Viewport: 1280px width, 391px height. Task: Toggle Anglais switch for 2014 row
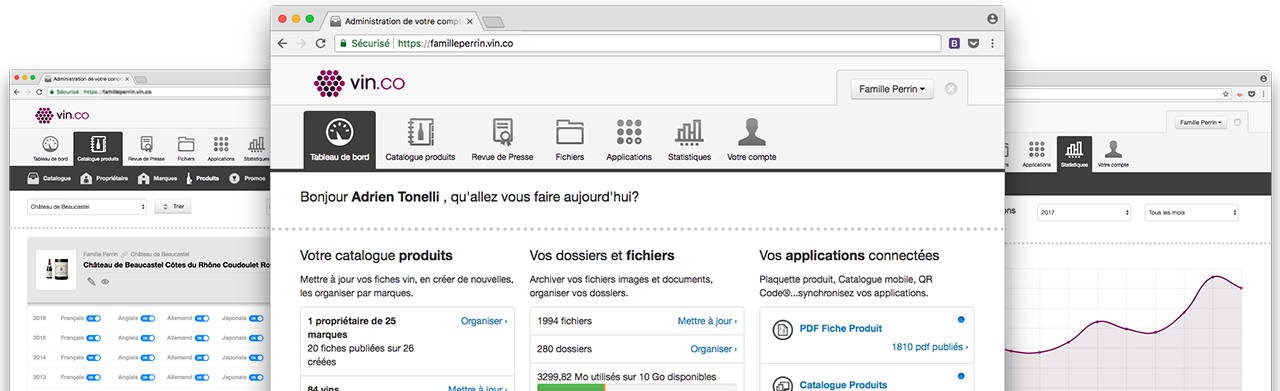[x=149, y=357]
